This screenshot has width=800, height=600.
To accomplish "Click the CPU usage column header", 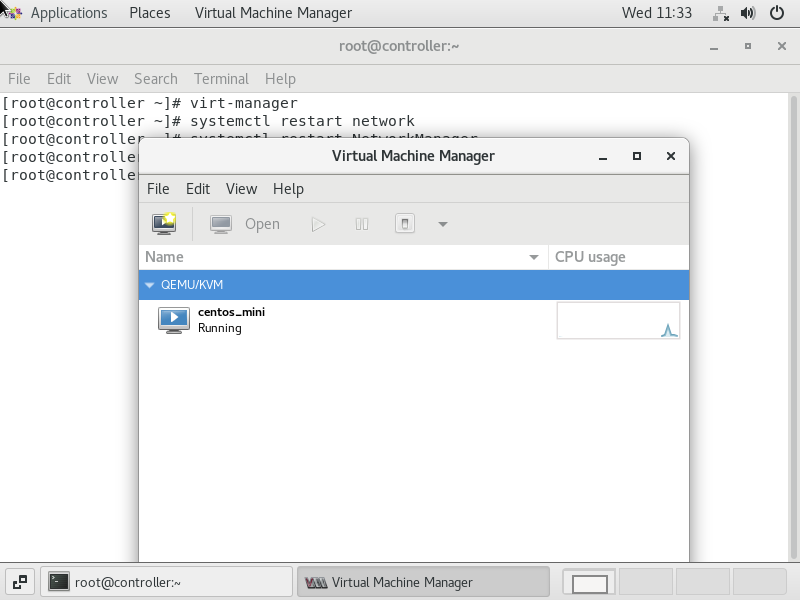I will click(x=618, y=257).
